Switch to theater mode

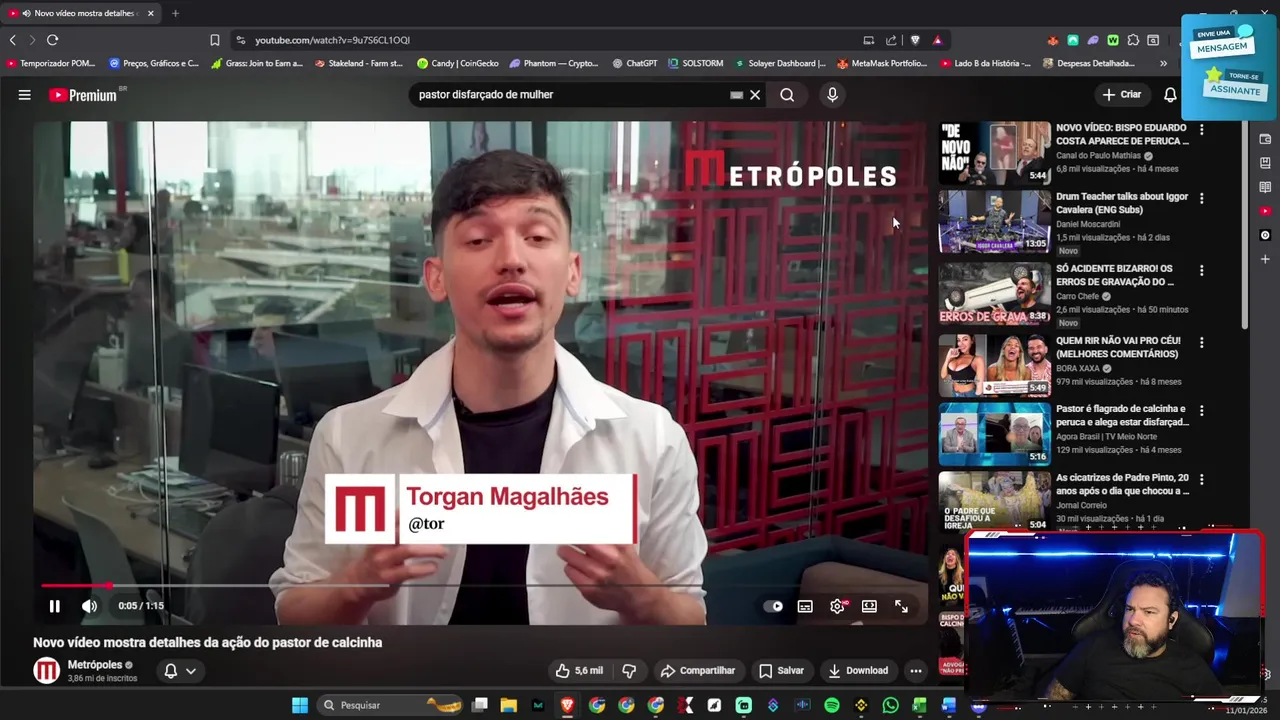[x=869, y=606]
